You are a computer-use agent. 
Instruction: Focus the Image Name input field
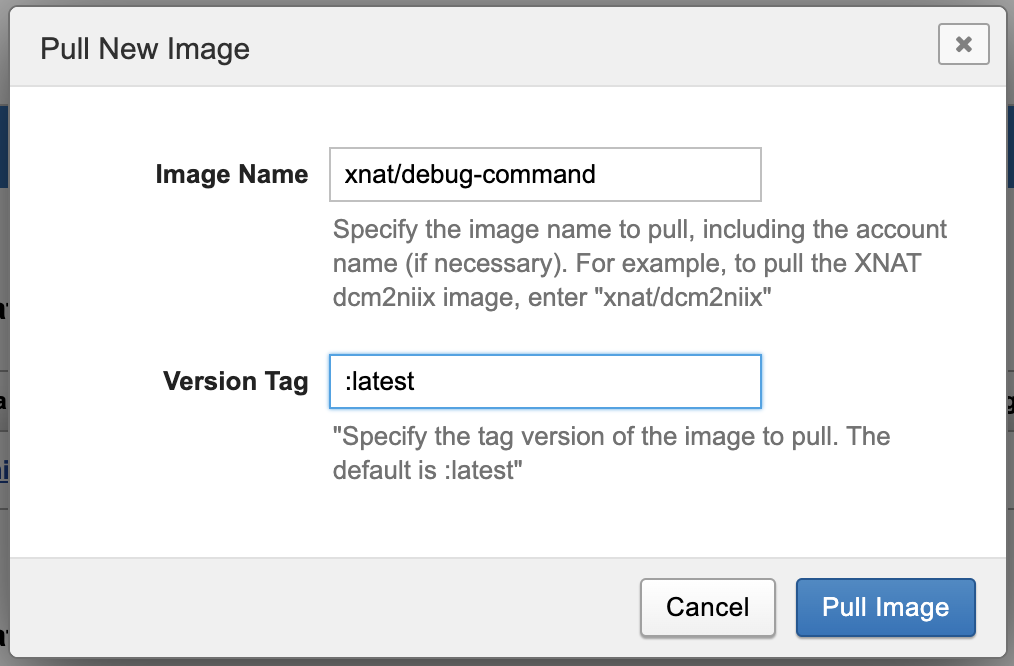545,175
